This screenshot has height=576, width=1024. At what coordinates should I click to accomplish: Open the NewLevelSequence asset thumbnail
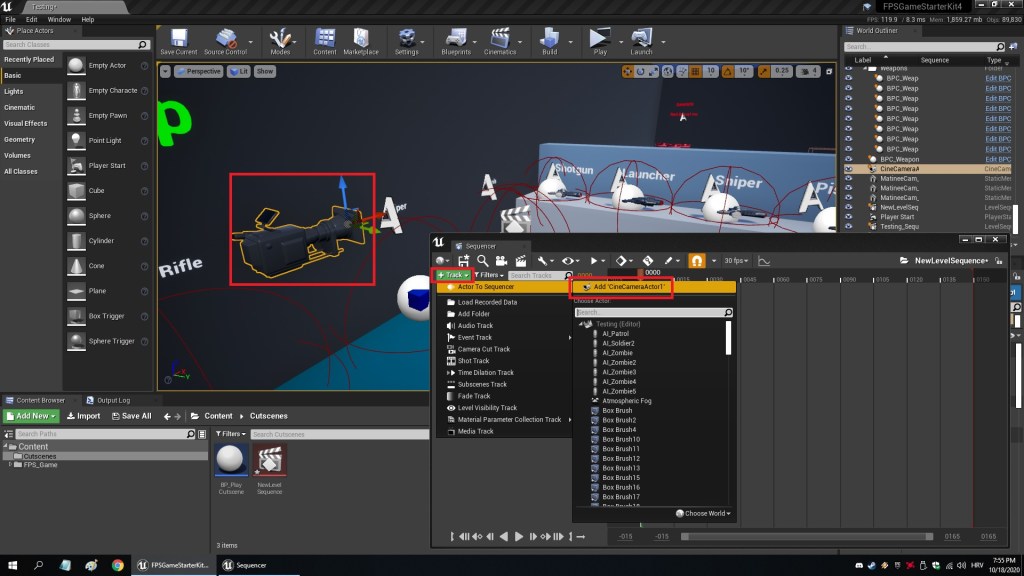click(269, 461)
